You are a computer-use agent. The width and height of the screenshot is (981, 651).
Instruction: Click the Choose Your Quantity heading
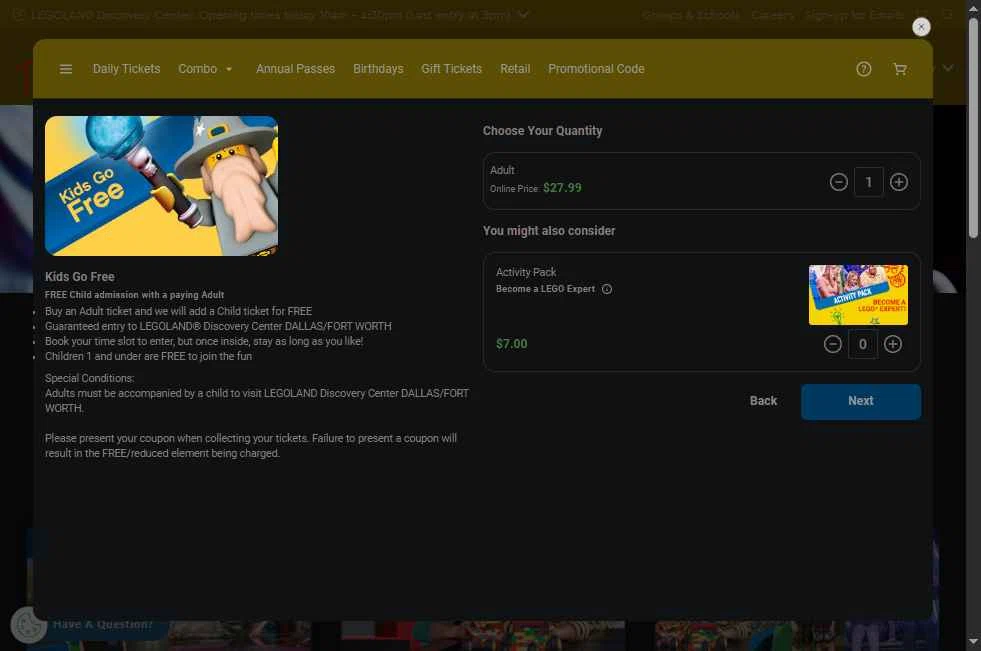click(542, 131)
